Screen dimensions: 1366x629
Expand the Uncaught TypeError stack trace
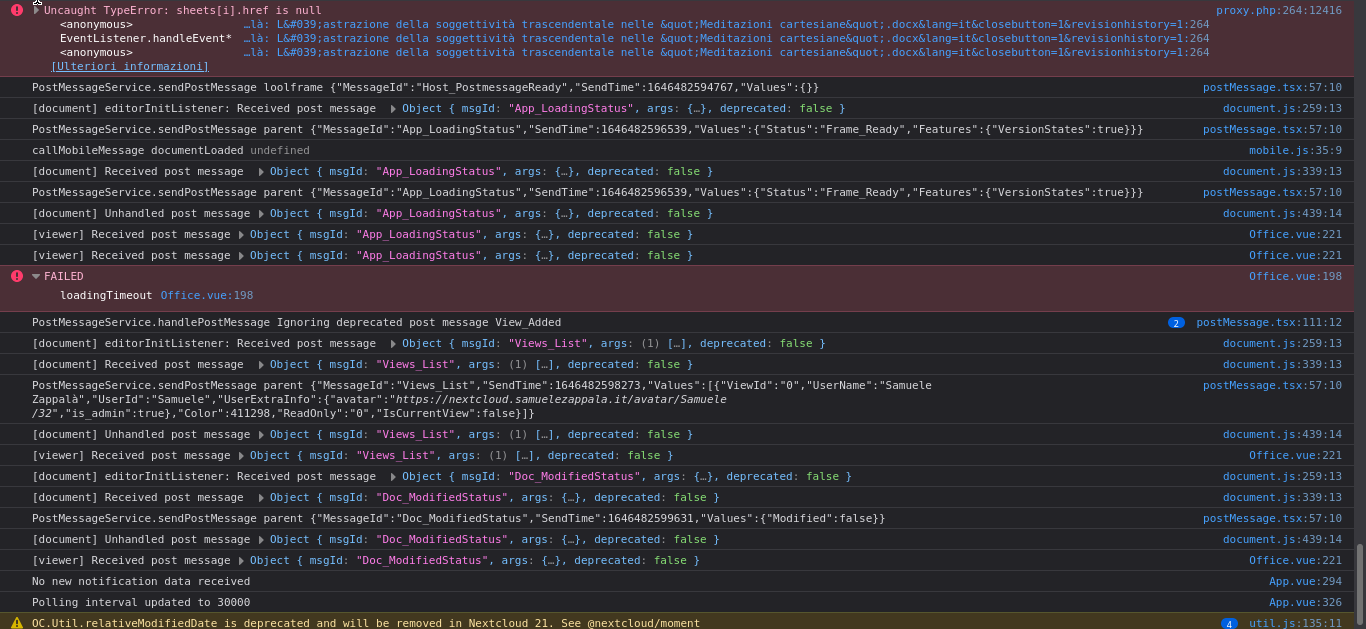36,10
